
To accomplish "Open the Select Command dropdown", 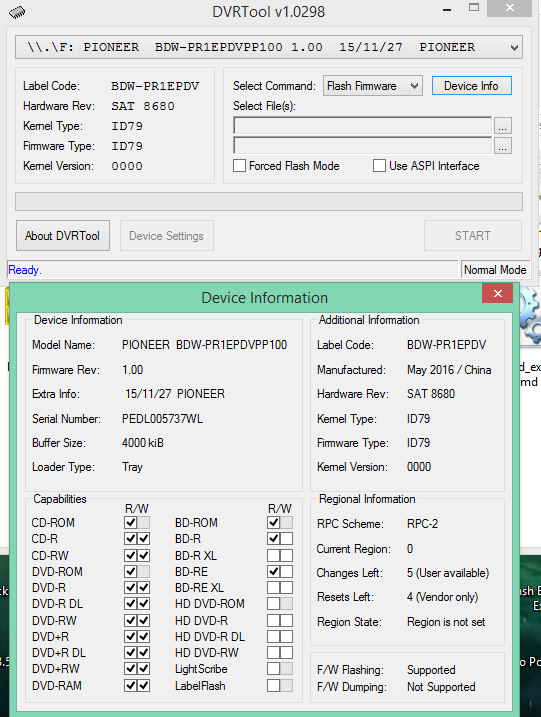I will [373, 86].
